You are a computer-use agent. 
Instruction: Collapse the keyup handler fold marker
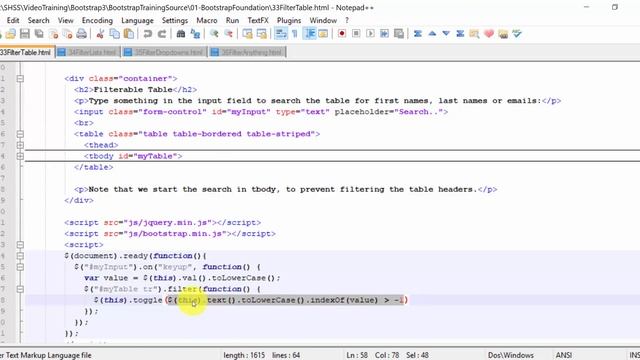pos(20,267)
